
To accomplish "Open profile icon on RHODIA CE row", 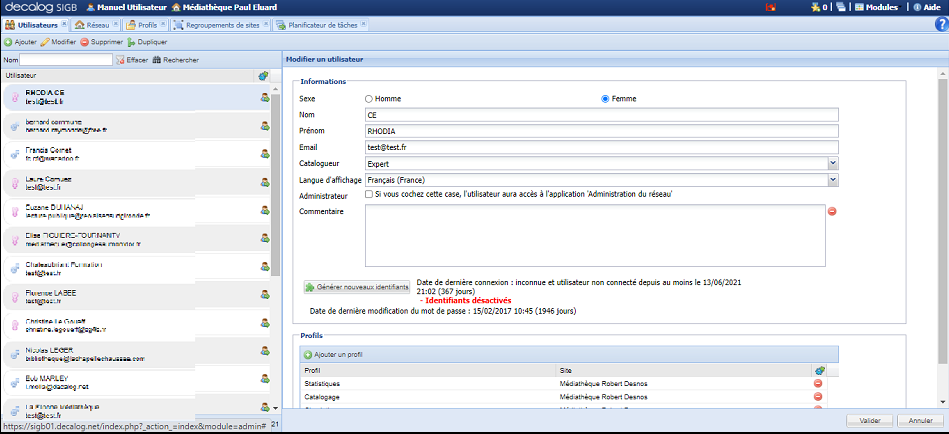I will pos(264,97).
